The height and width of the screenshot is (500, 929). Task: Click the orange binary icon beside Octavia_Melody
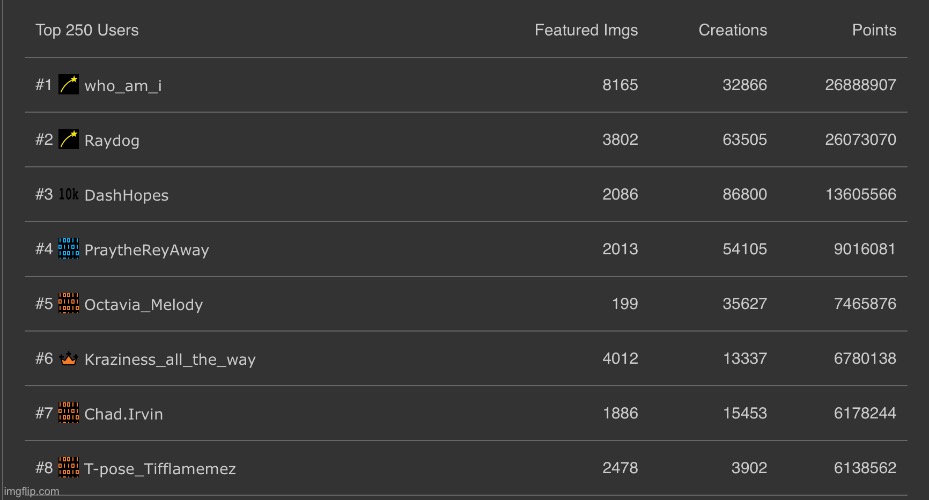click(x=69, y=303)
